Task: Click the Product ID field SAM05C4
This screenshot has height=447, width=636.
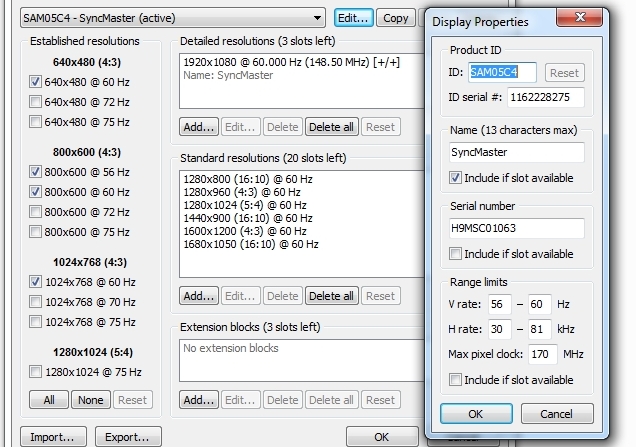Action: click(502, 72)
